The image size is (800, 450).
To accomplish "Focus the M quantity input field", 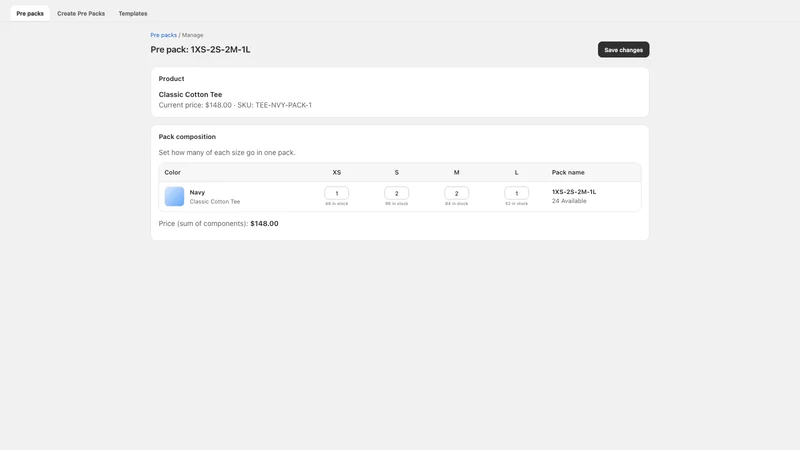I will click(x=457, y=193).
